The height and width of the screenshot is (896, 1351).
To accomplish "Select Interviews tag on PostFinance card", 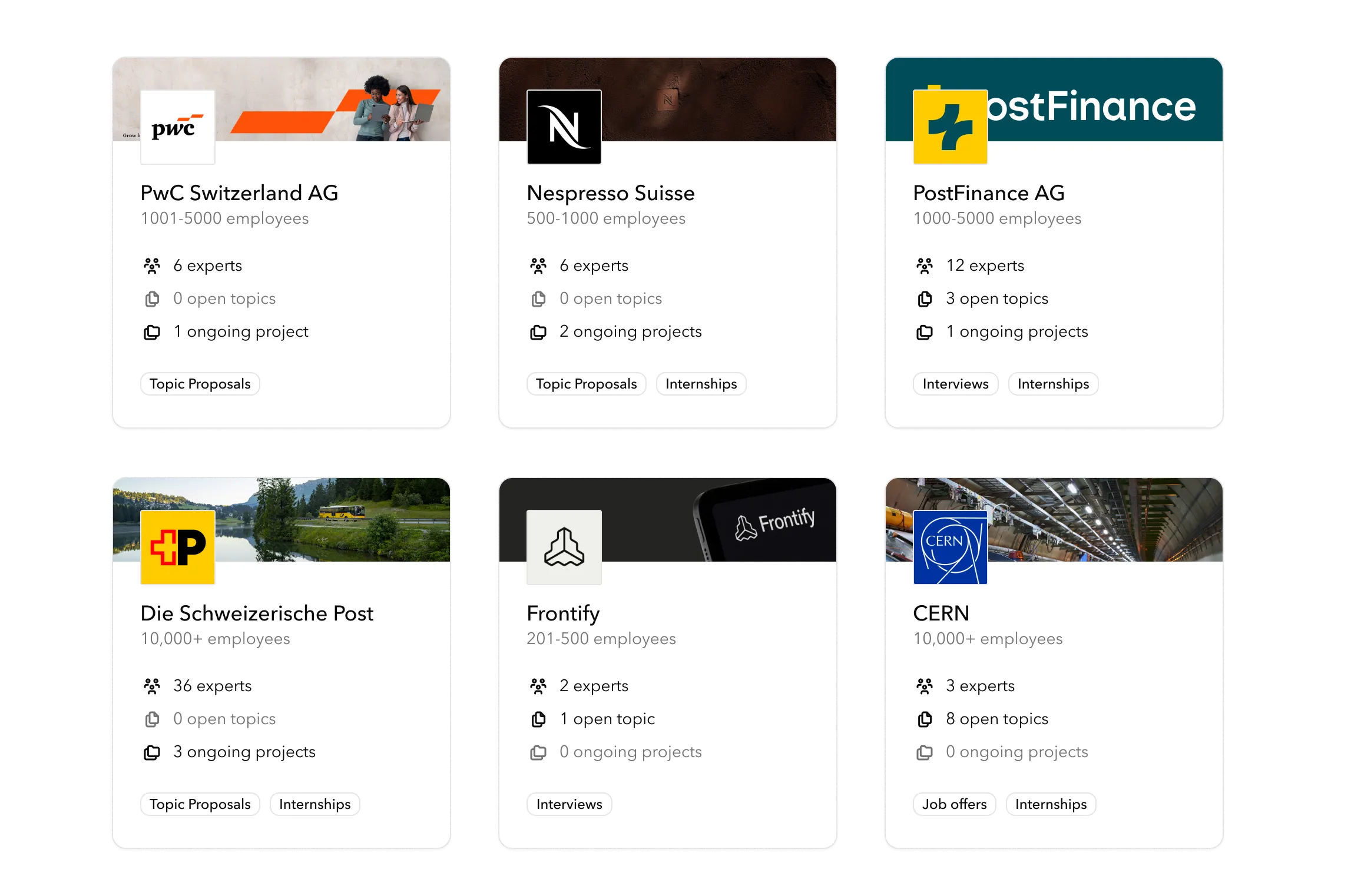I will [955, 384].
